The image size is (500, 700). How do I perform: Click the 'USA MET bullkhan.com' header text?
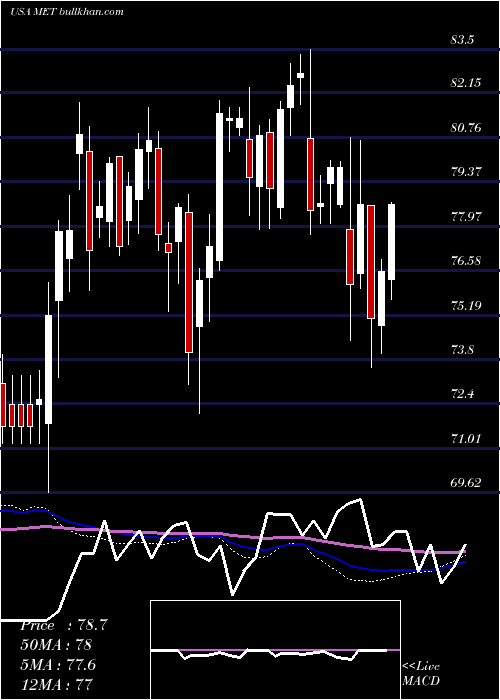(x=67, y=12)
